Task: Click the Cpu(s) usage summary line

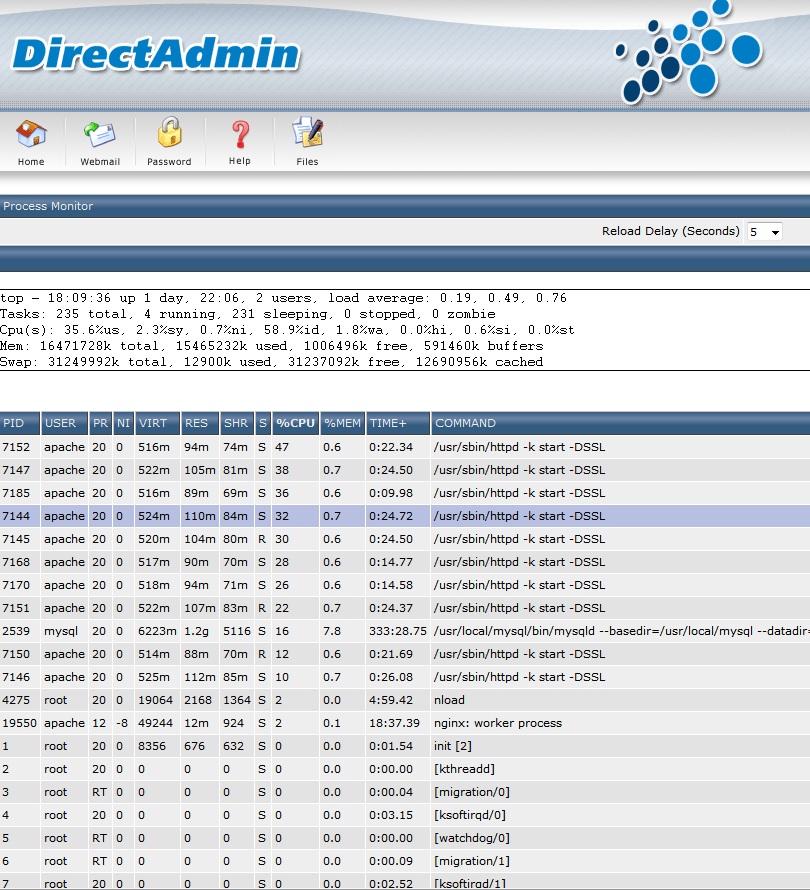Action: pos(287,330)
